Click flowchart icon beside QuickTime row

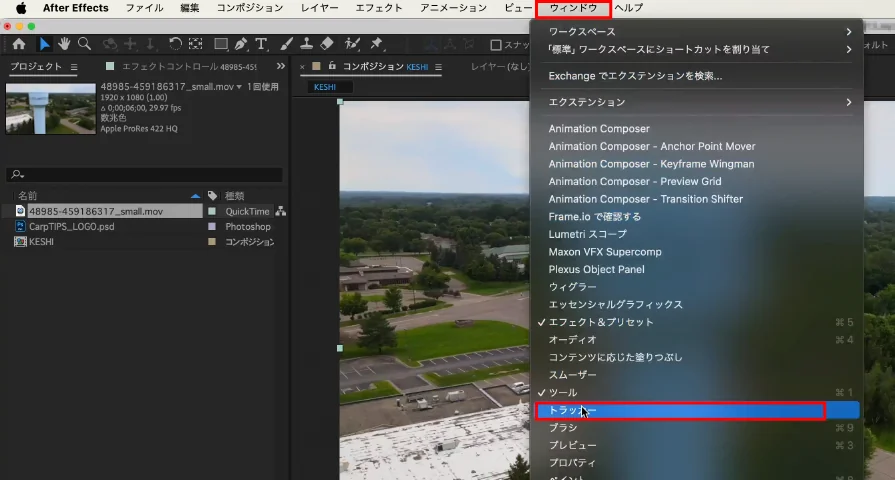pyautogui.click(x=280, y=211)
